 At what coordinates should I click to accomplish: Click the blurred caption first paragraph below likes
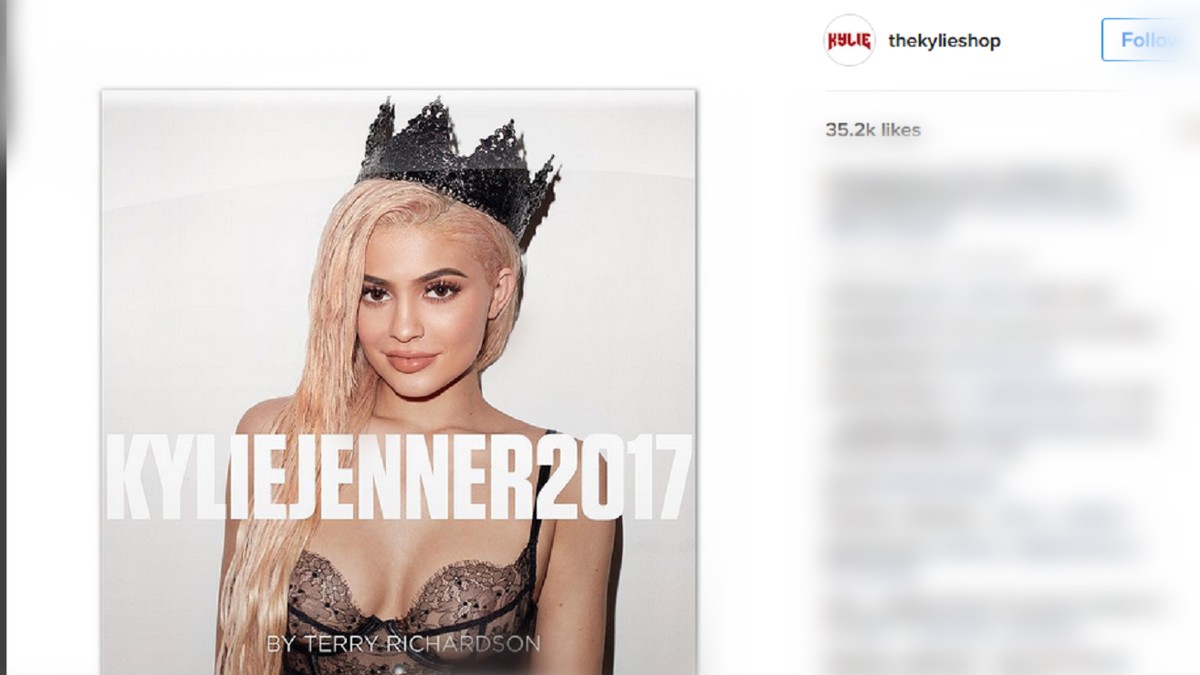(x=975, y=203)
